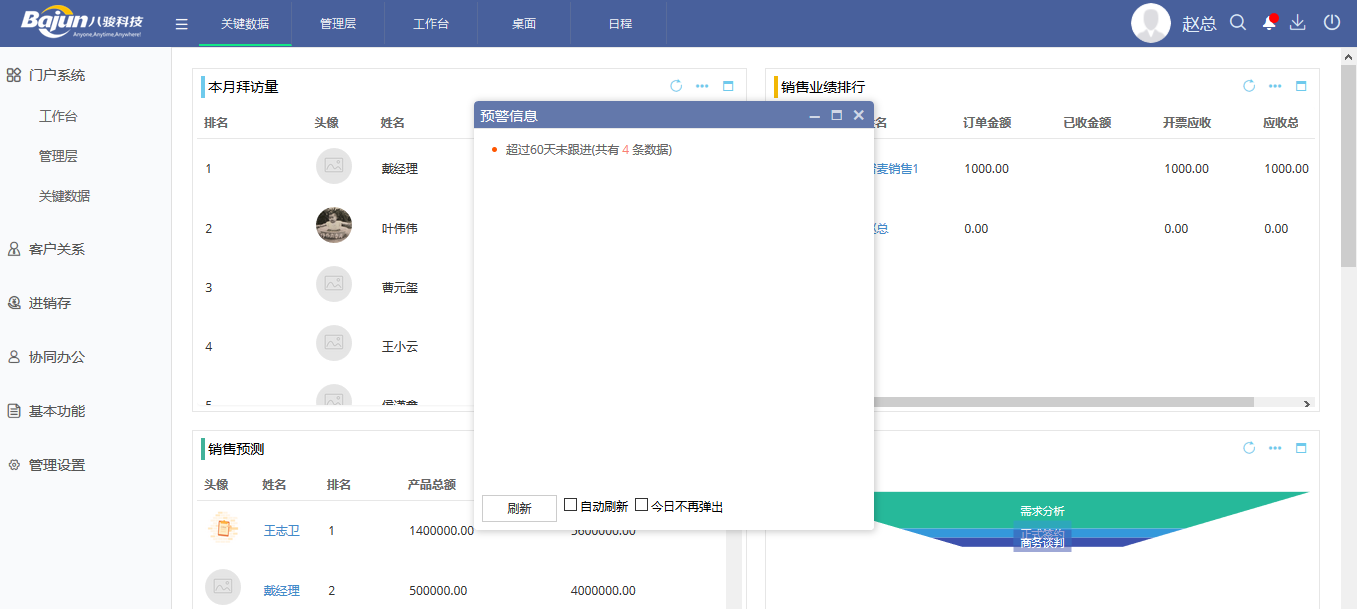Maximize the 销售业绩排行 panel via its window icon

tap(1301, 86)
